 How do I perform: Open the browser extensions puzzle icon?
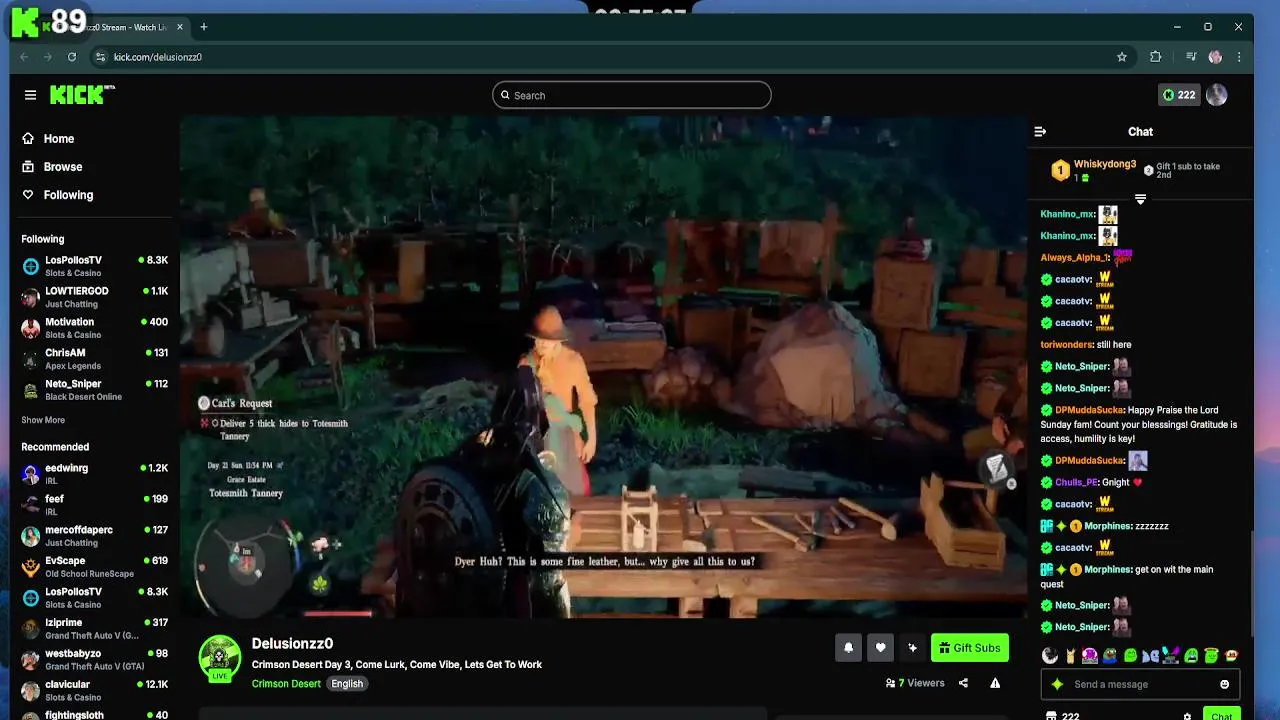coord(1156,57)
